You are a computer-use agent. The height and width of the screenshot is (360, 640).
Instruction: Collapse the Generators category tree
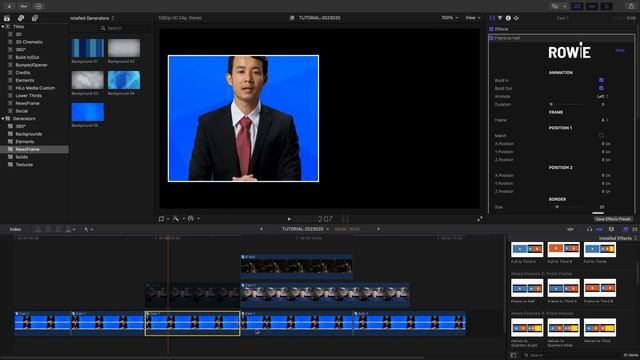tap(3, 119)
